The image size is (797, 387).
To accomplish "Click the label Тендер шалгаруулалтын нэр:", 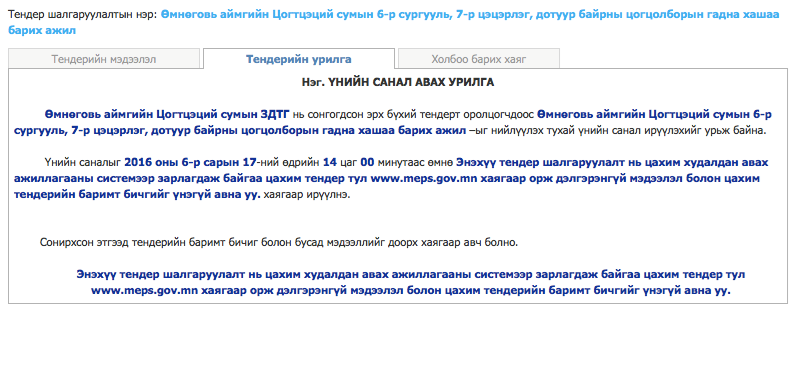I will (x=83, y=15).
